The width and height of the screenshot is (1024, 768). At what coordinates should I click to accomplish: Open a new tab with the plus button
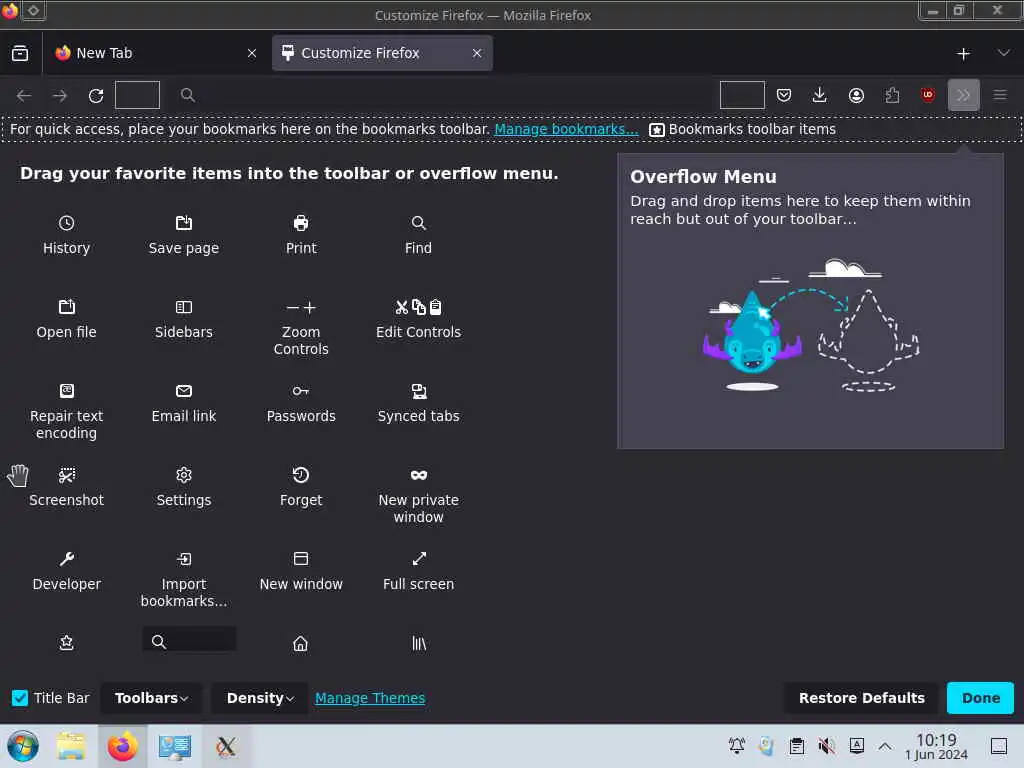tap(963, 54)
